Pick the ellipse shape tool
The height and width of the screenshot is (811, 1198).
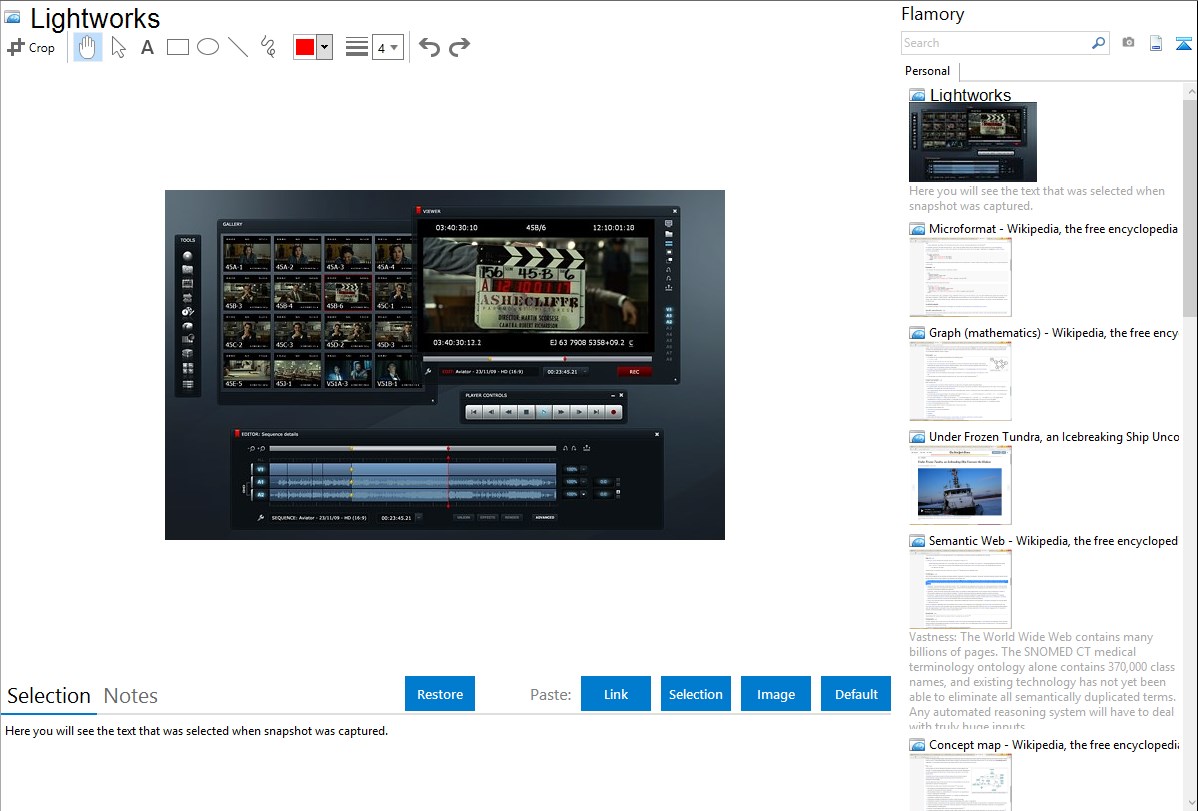(x=207, y=47)
